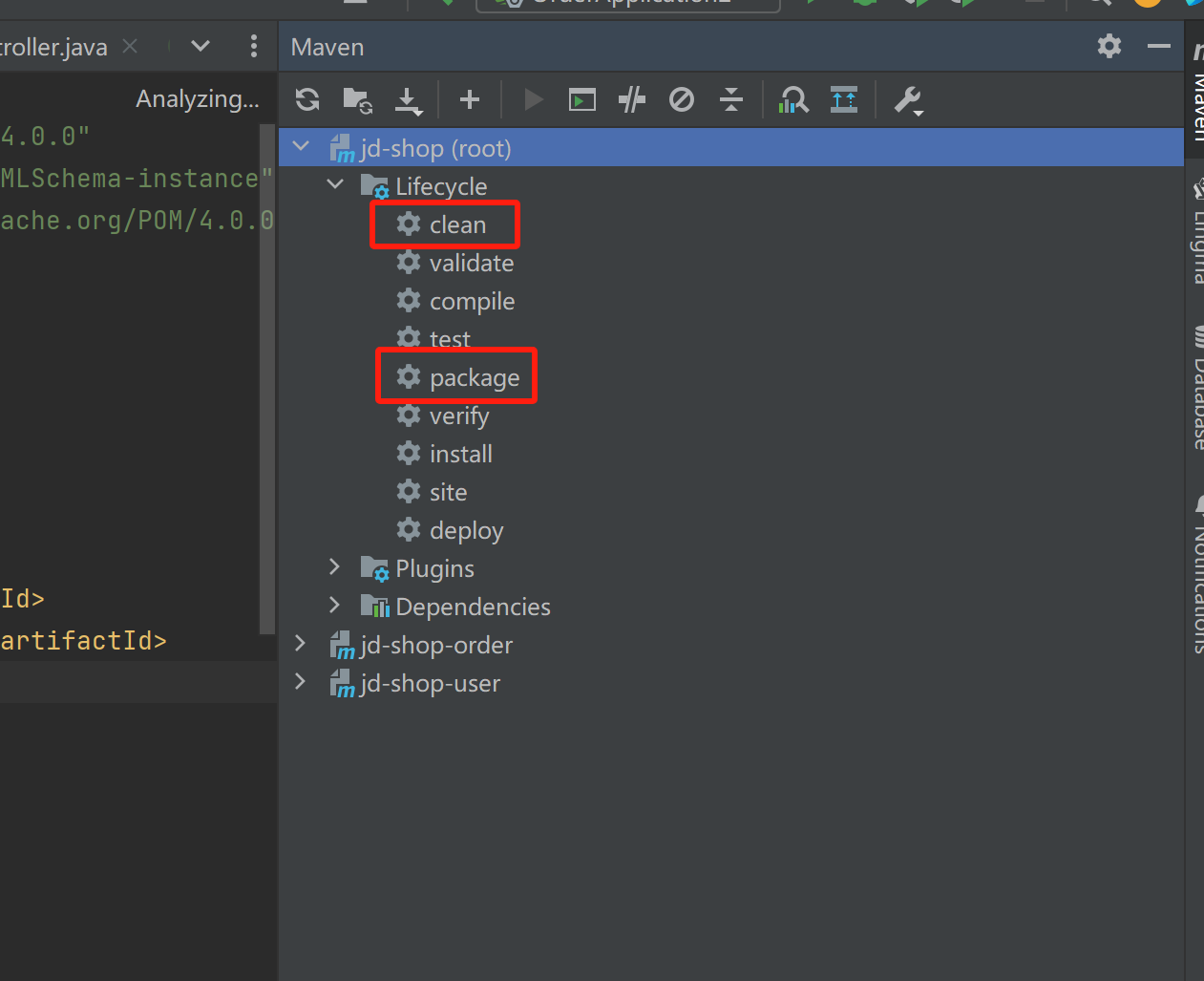
Task: Click the Plugins folder label
Action: [434, 568]
